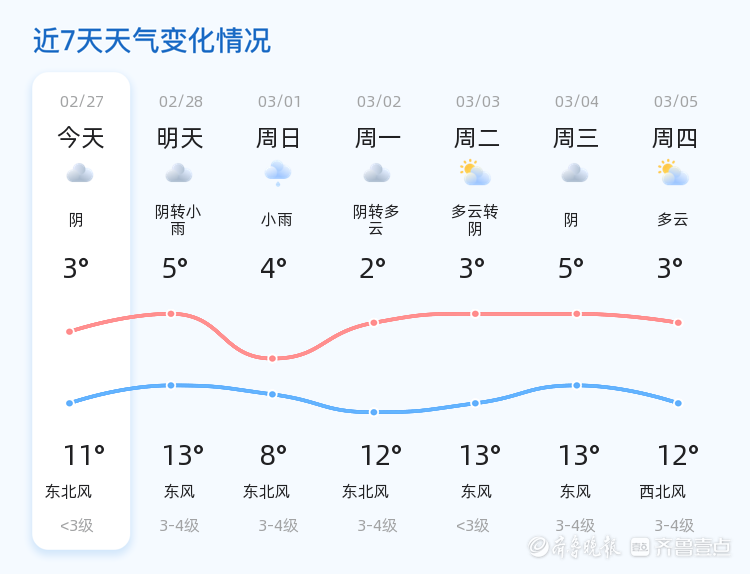Click the 13° temperature under 周二

coord(480,456)
